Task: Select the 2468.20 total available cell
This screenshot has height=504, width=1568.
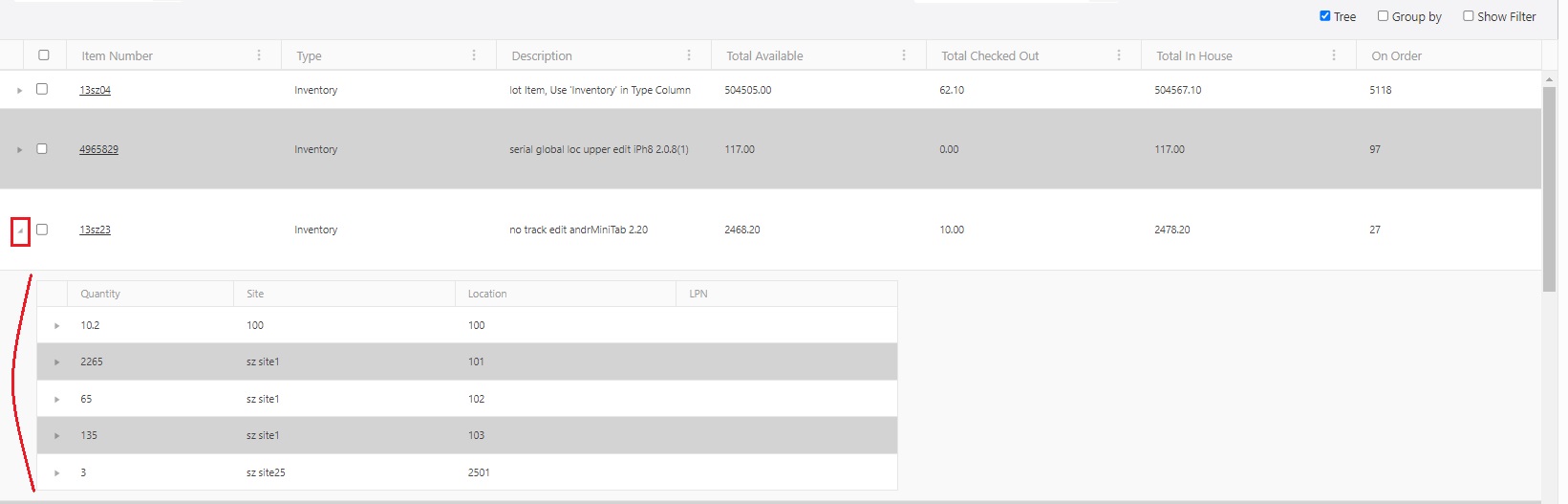Action: coord(742,230)
